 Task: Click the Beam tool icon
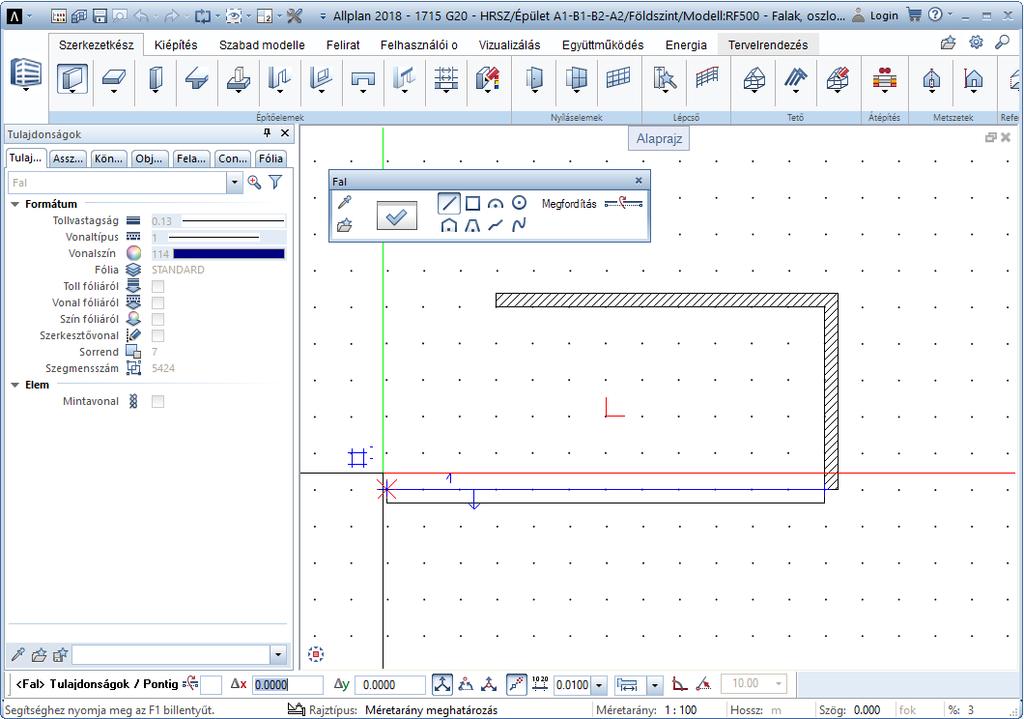click(197, 78)
